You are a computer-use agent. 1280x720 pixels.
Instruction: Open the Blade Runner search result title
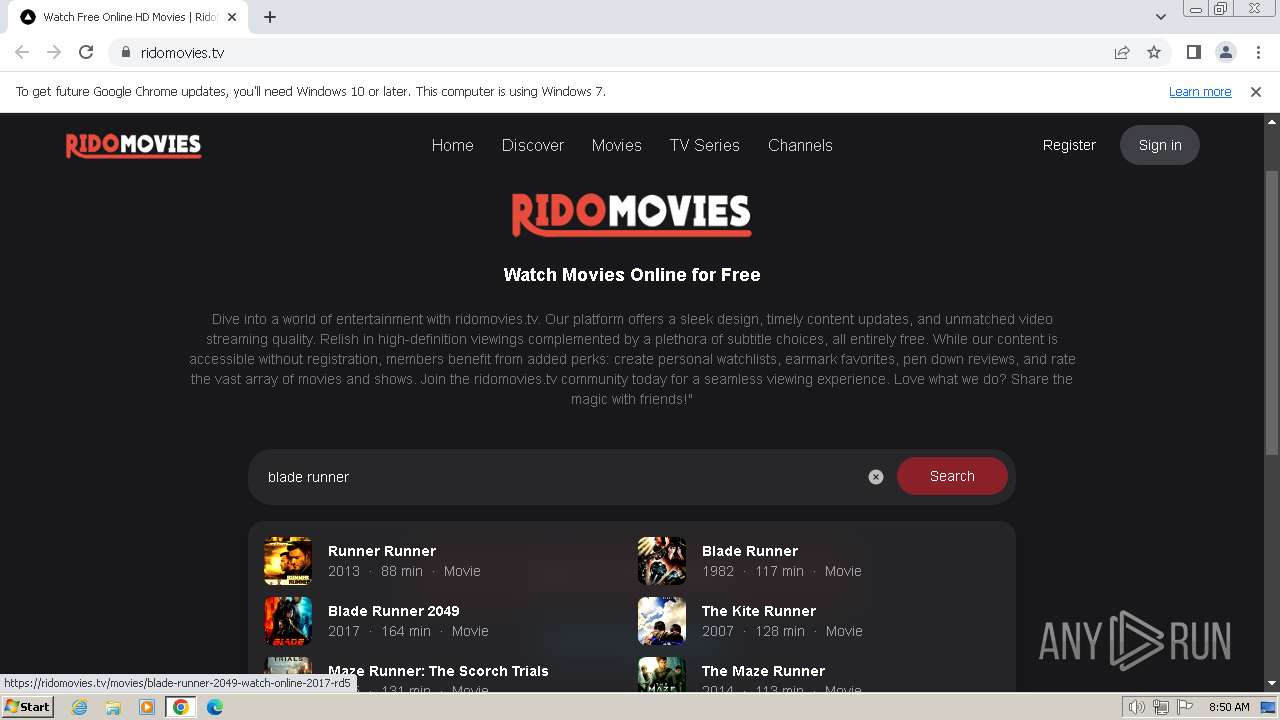click(x=750, y=551)
